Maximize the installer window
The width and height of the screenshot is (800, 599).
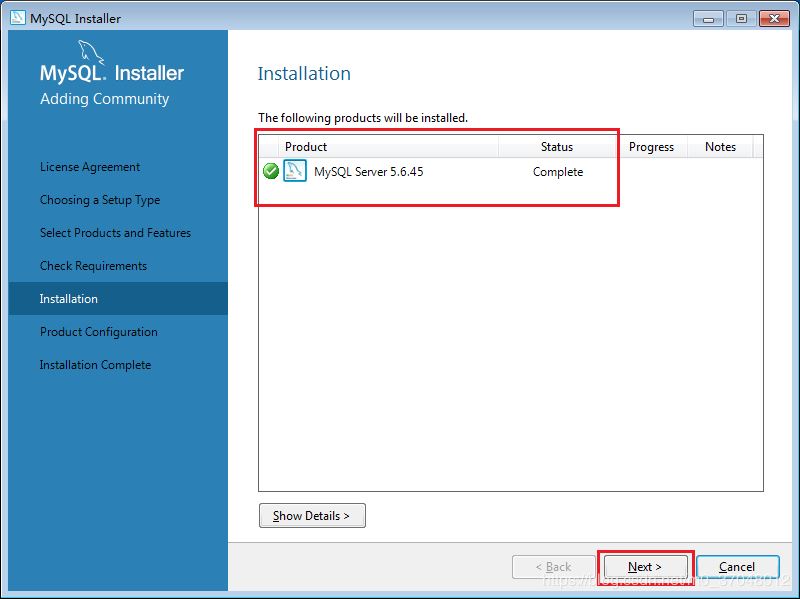(741, 18)
